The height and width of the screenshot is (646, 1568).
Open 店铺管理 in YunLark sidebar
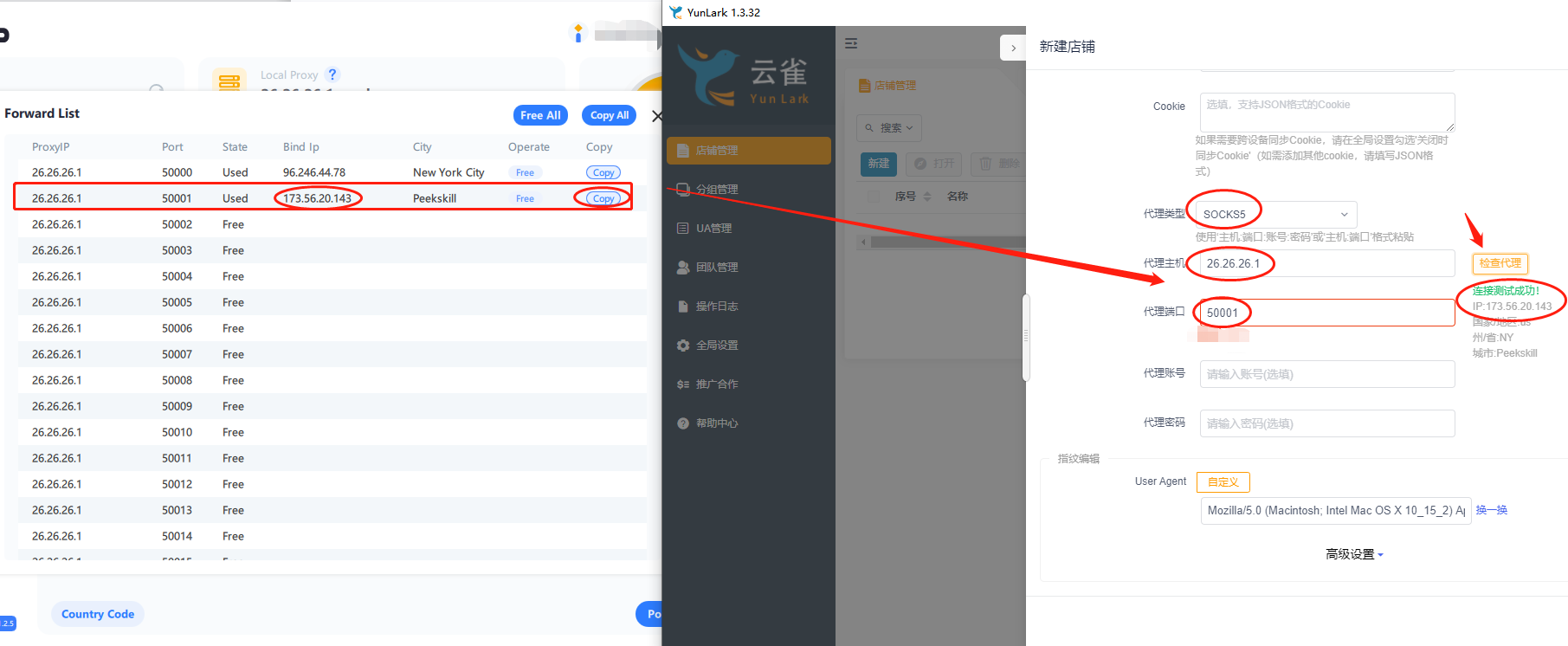pos(749,151)
